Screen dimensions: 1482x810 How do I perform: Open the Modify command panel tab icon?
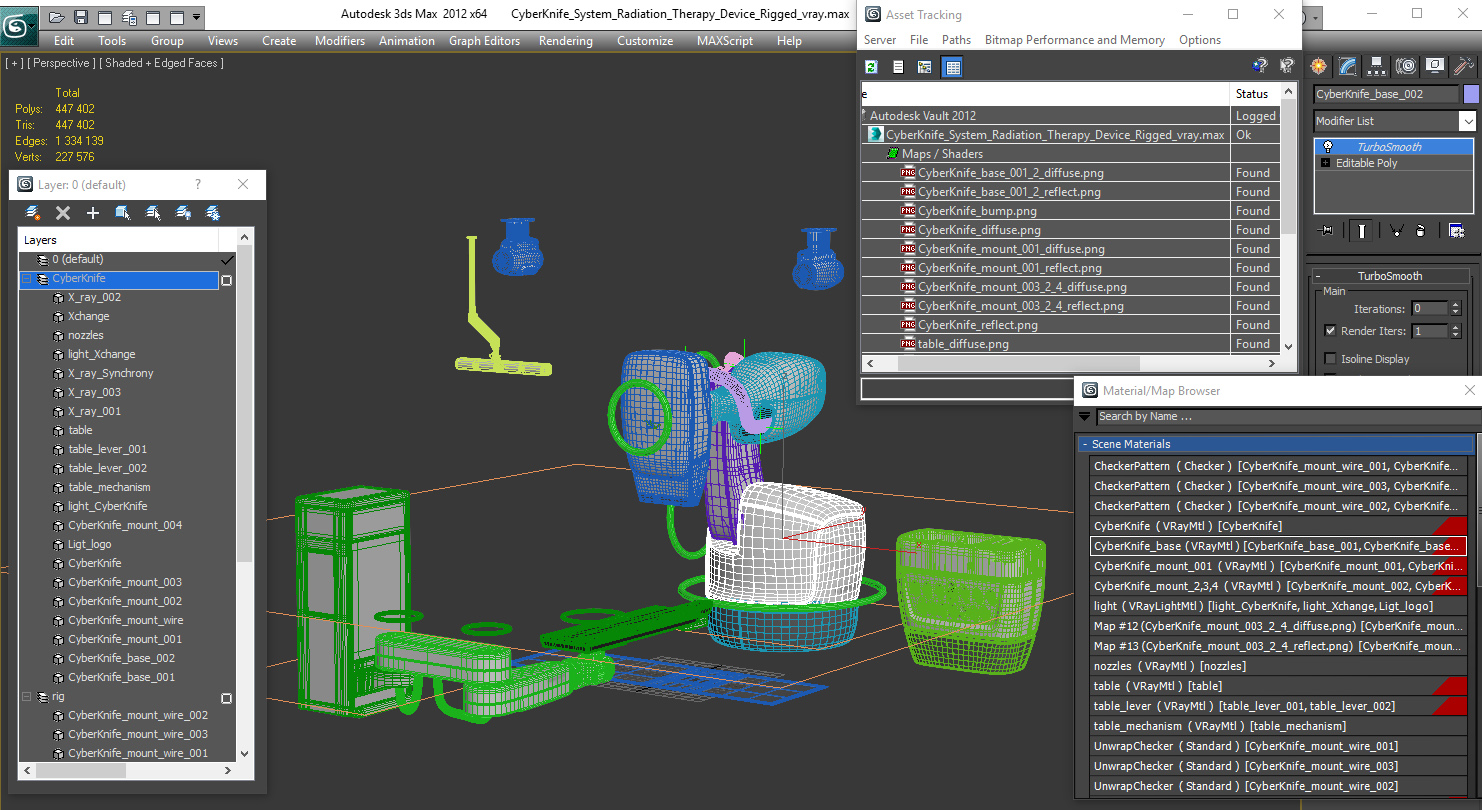1348,66
